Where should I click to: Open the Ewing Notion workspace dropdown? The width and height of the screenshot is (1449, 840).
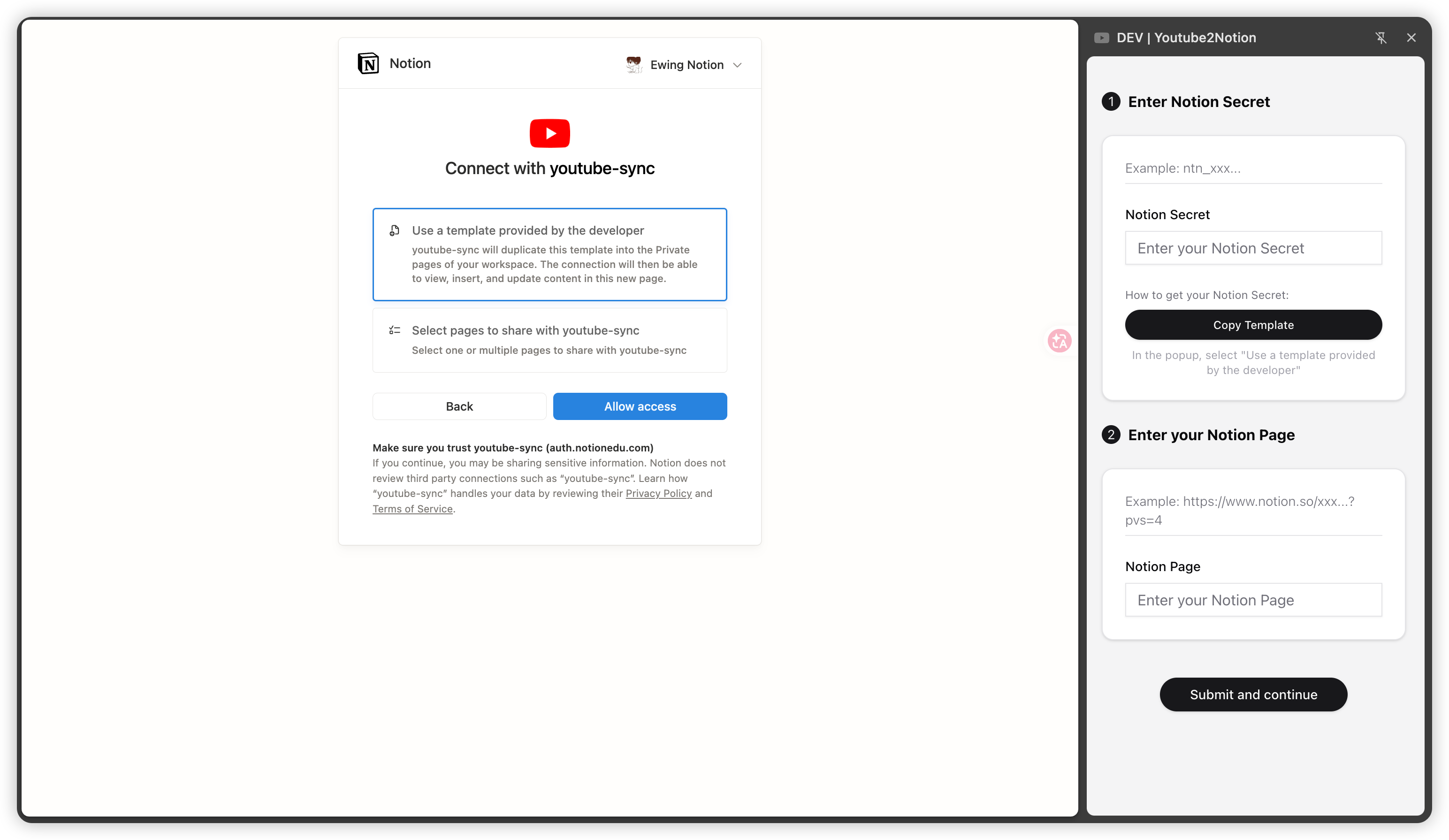[684, 64]
